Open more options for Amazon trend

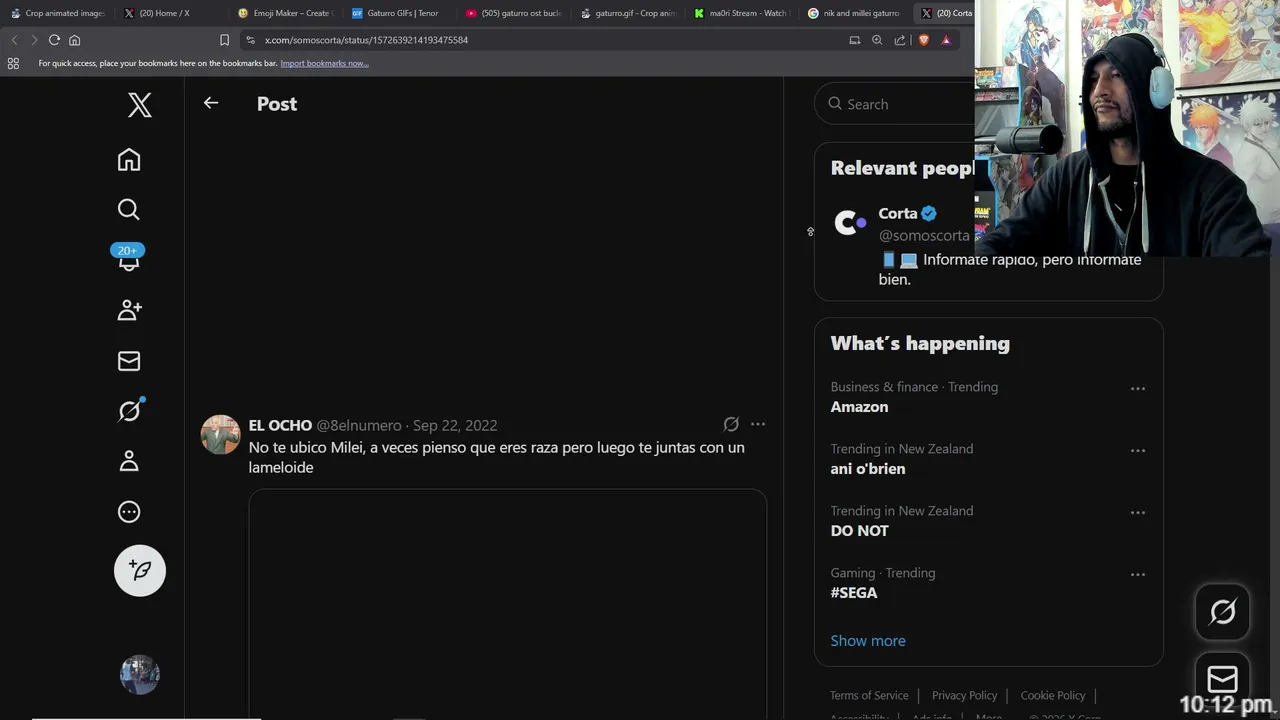click(x=1138, y=388)
